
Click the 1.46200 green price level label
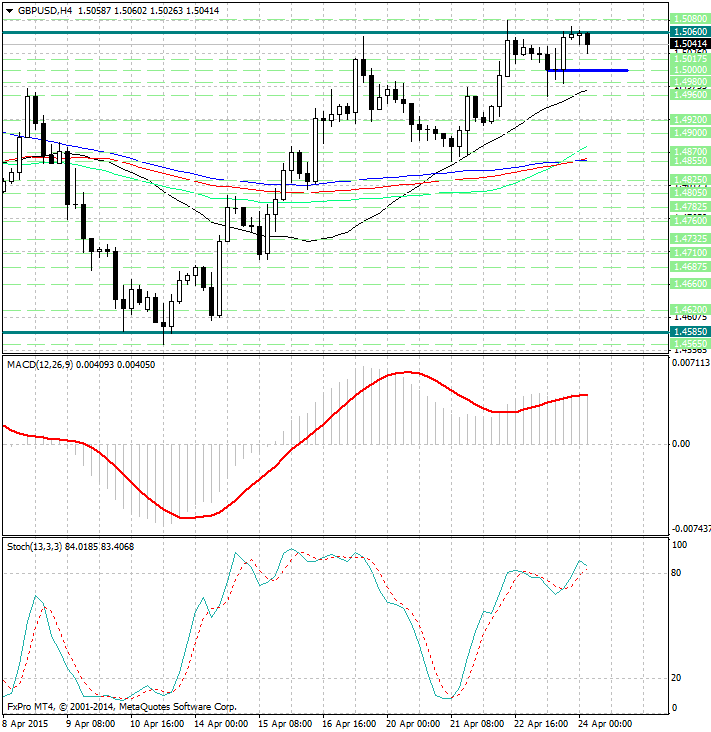(x=691, y=309)
